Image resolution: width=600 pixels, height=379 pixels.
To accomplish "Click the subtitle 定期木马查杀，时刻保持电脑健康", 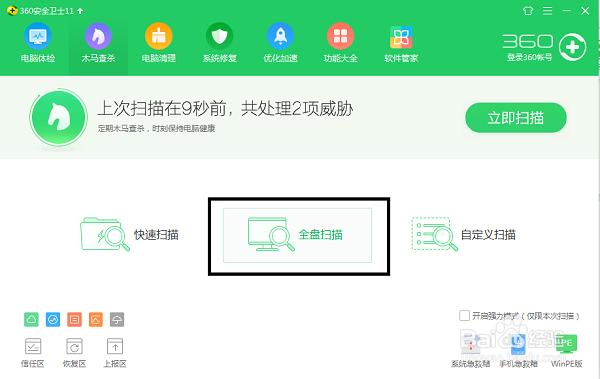I will pyautogui.click(x=156, y=129).
